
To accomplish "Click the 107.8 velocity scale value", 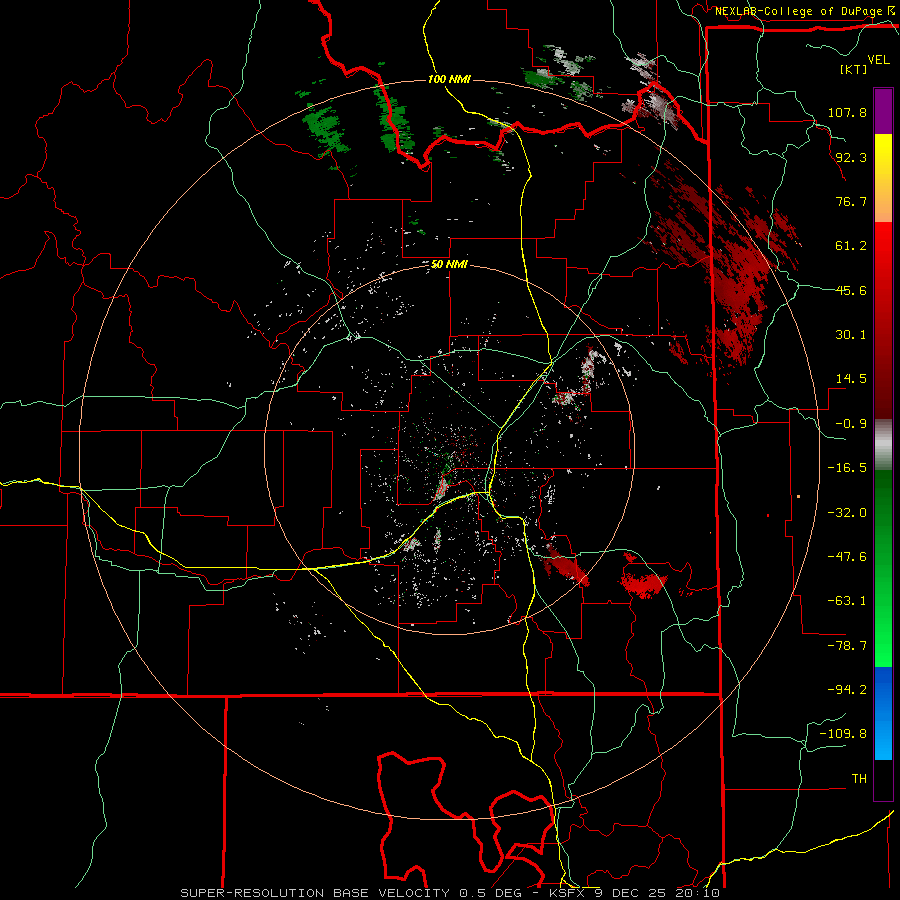I will pos(847,112).
